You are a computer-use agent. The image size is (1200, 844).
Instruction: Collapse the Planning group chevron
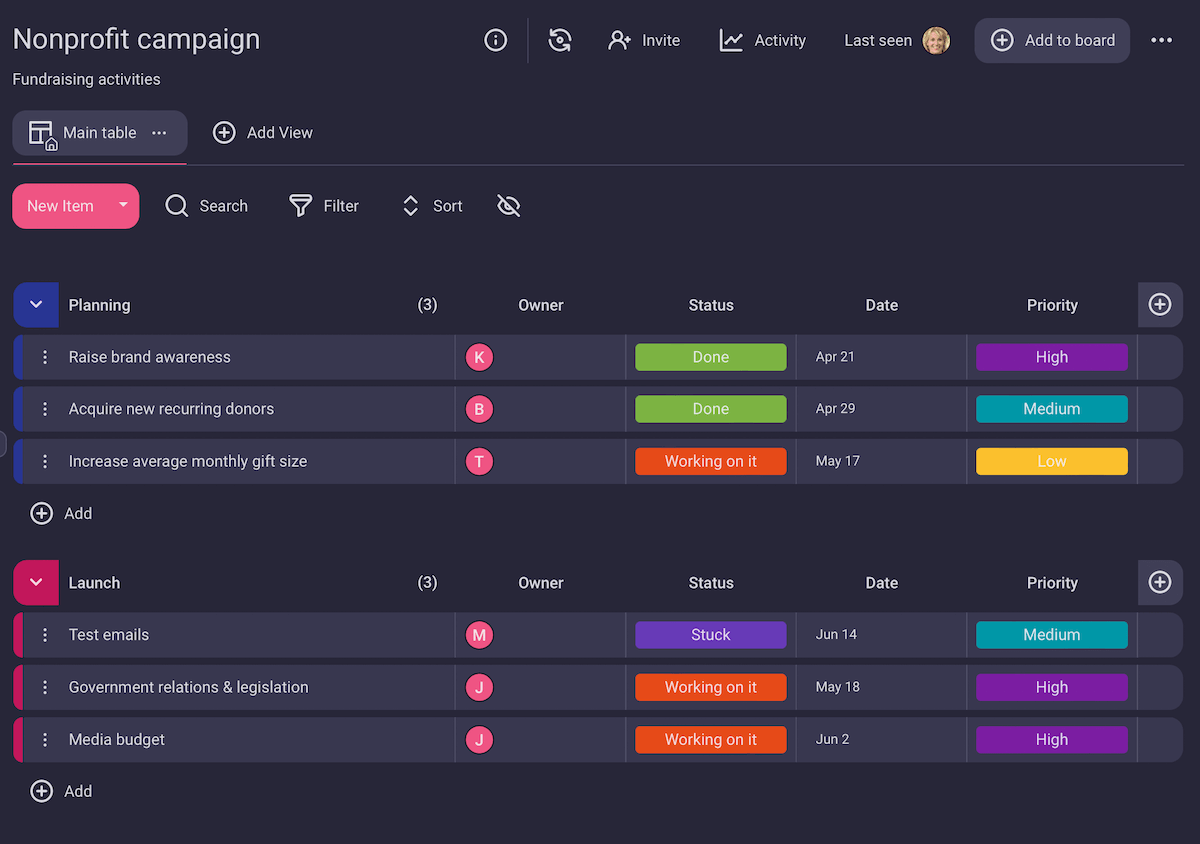(36, 305)
